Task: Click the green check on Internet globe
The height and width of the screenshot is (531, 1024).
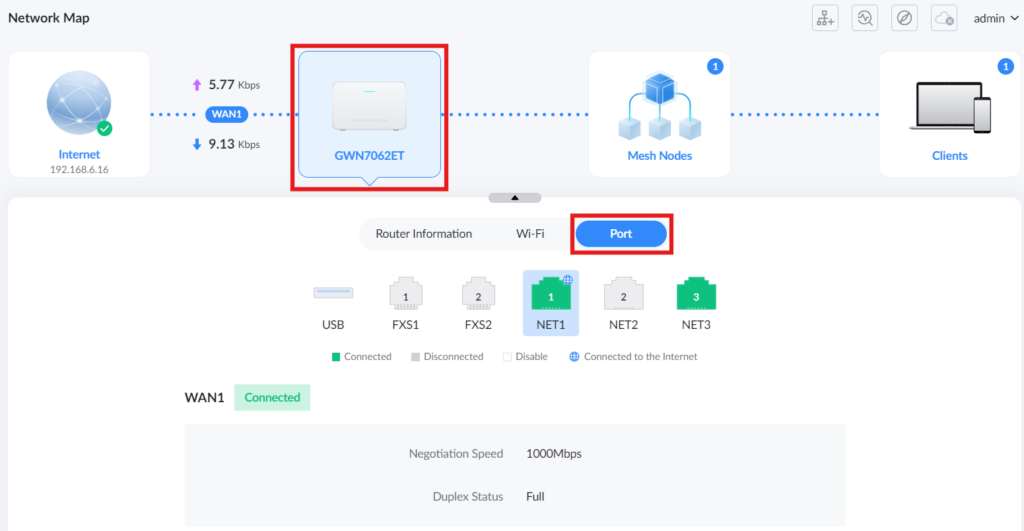Action: tap(104, 129)
